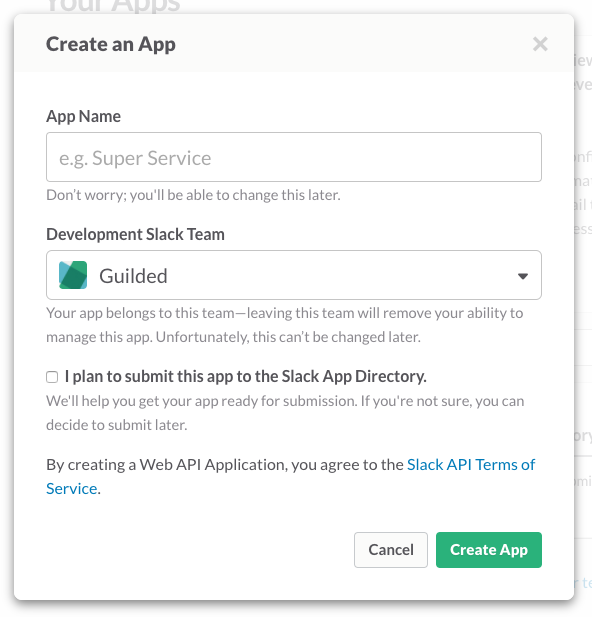Click the 'Create an App' dialog title
Viewport: 592px width, 617px height.
(111, 44)
